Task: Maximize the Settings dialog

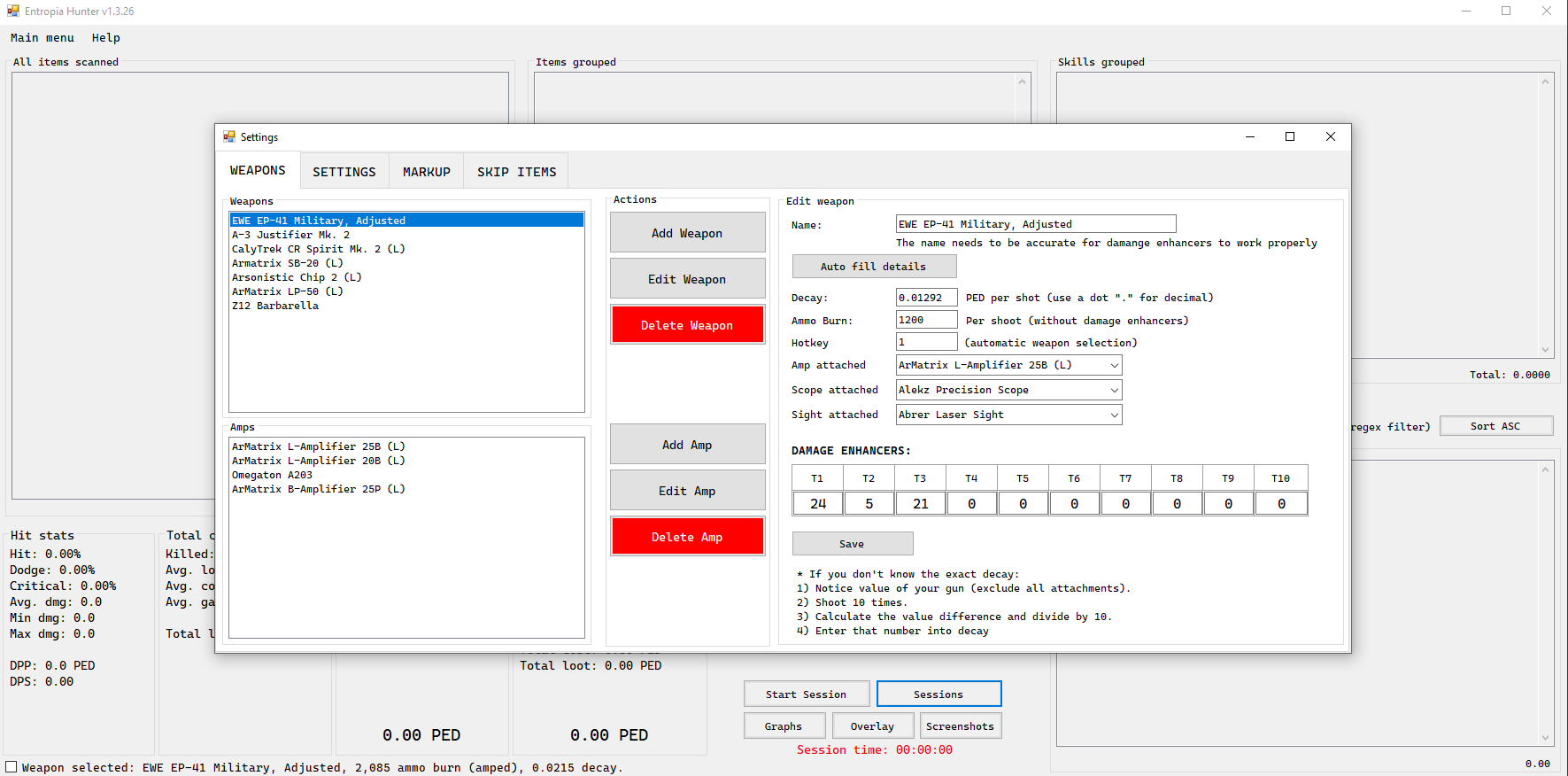Action: coord(1290,136)
